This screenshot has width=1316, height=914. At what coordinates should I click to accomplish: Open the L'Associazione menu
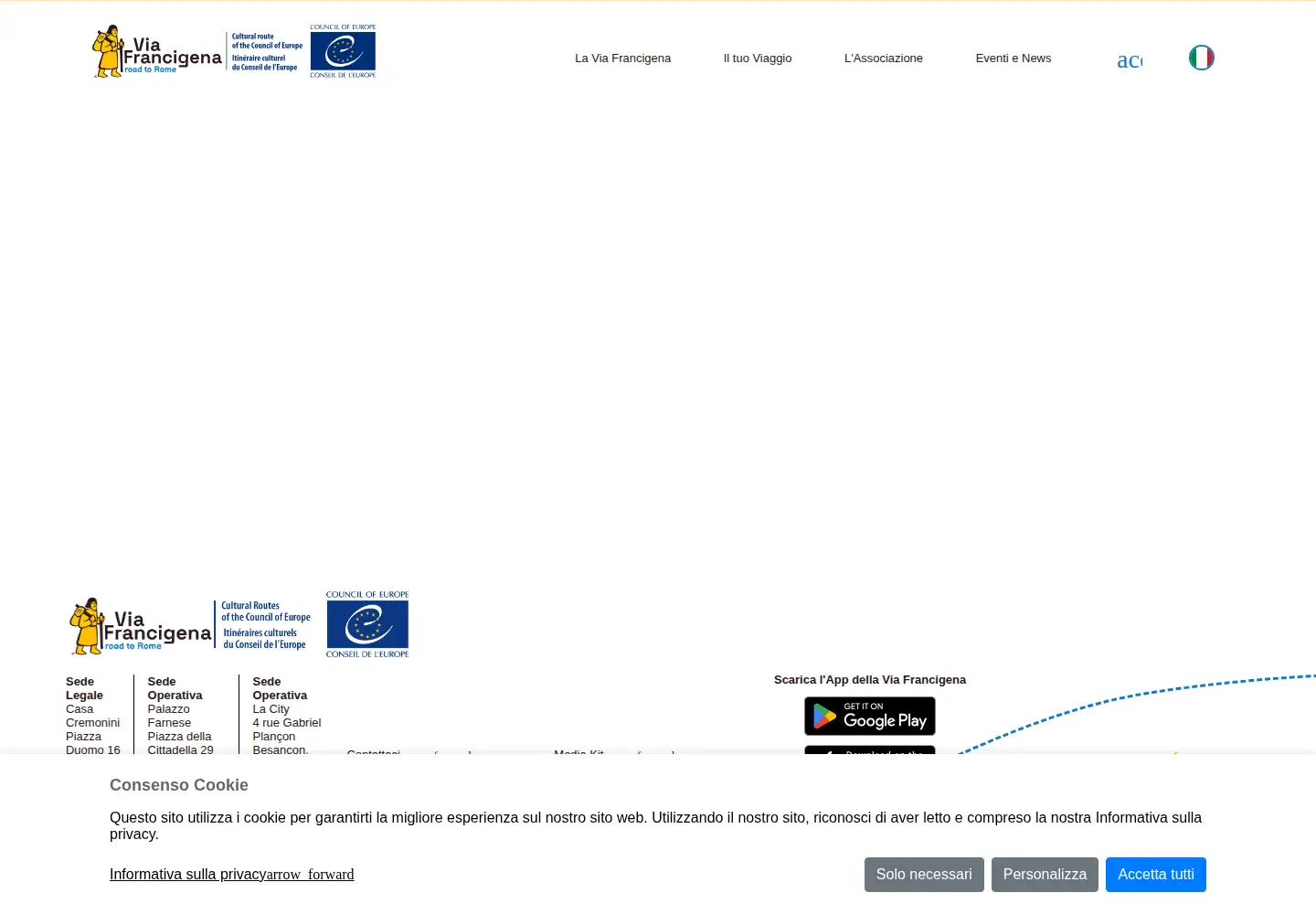884,58
